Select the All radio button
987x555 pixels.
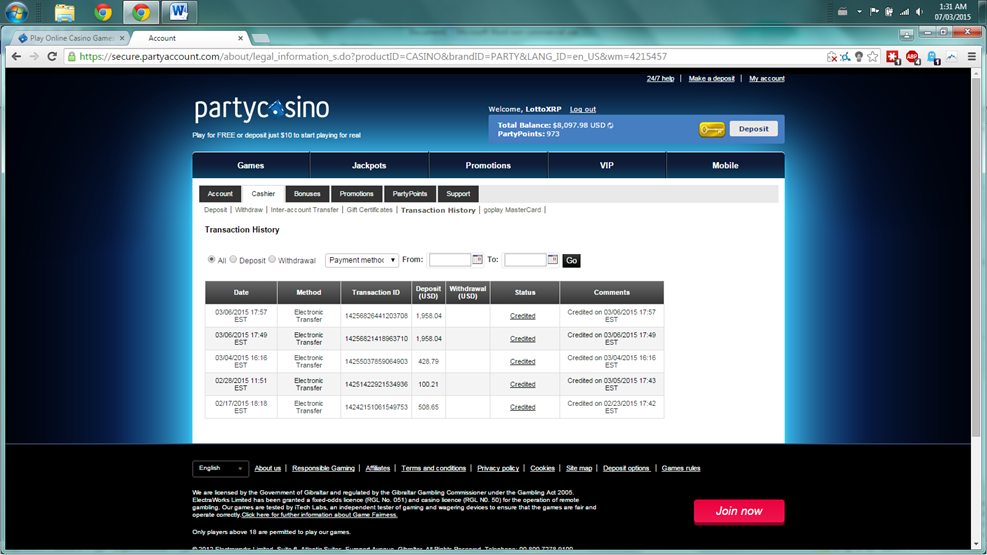pos(212,259)
